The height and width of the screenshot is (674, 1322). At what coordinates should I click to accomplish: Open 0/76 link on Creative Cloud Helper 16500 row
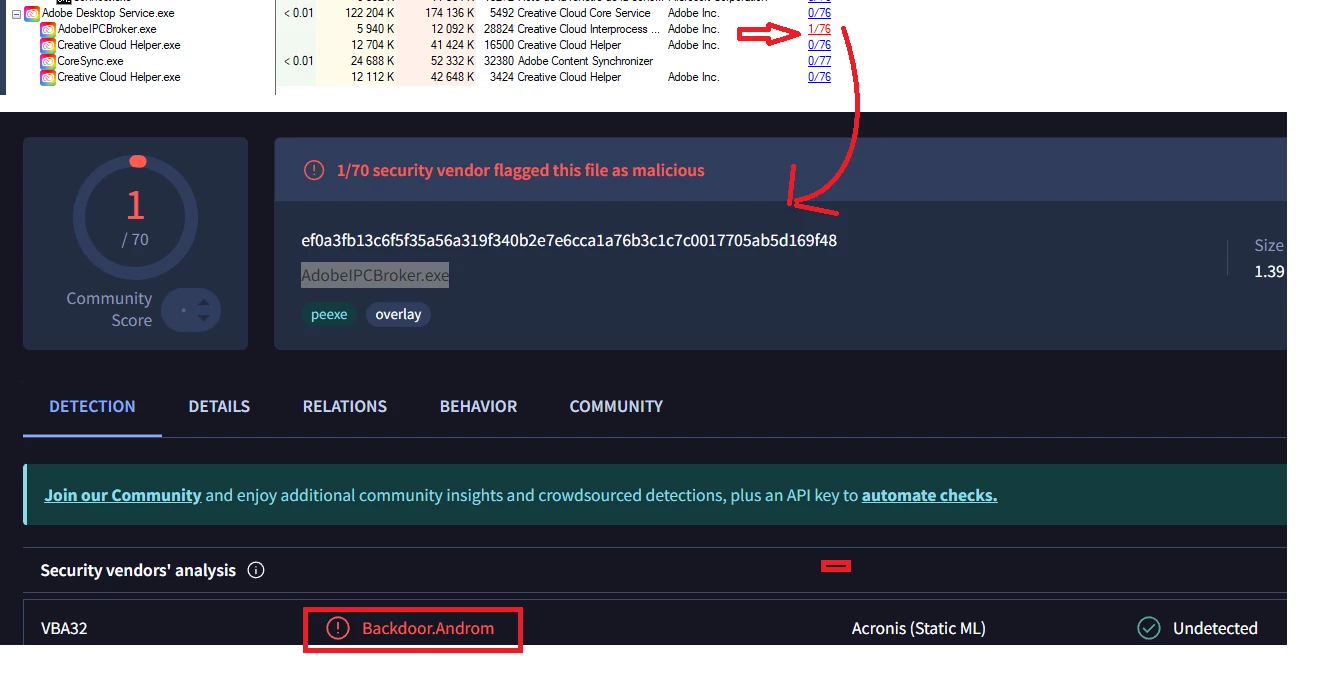pyautogui.click(x=819, y=45)
